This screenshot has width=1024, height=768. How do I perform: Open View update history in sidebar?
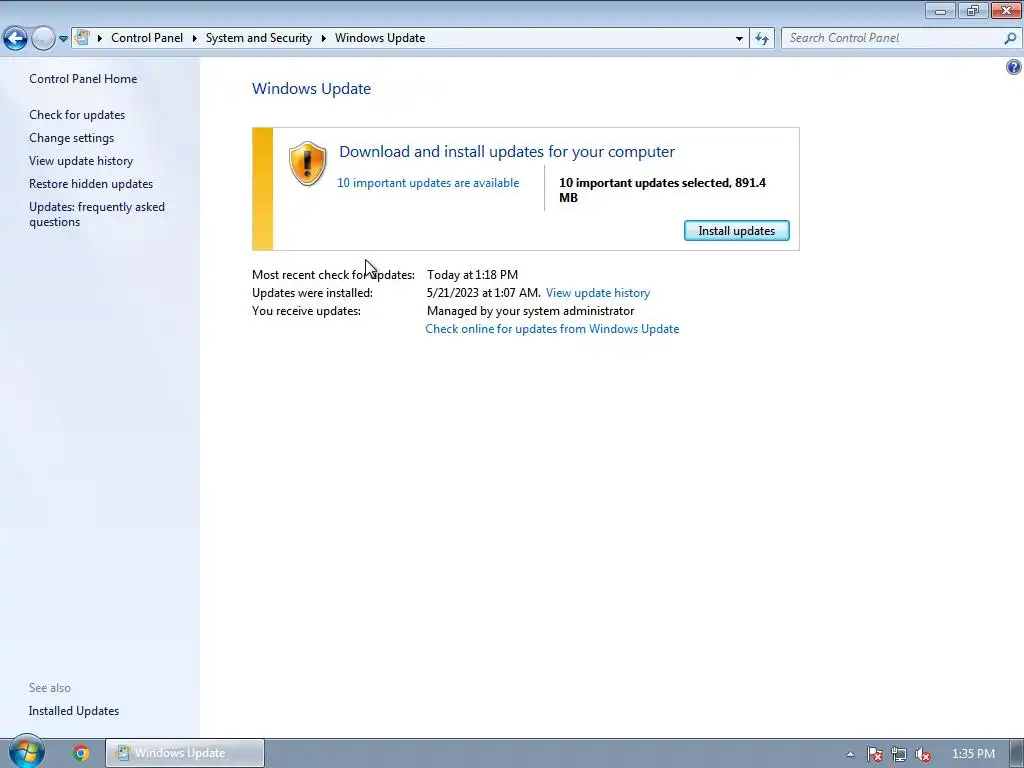tap(81, 161)
